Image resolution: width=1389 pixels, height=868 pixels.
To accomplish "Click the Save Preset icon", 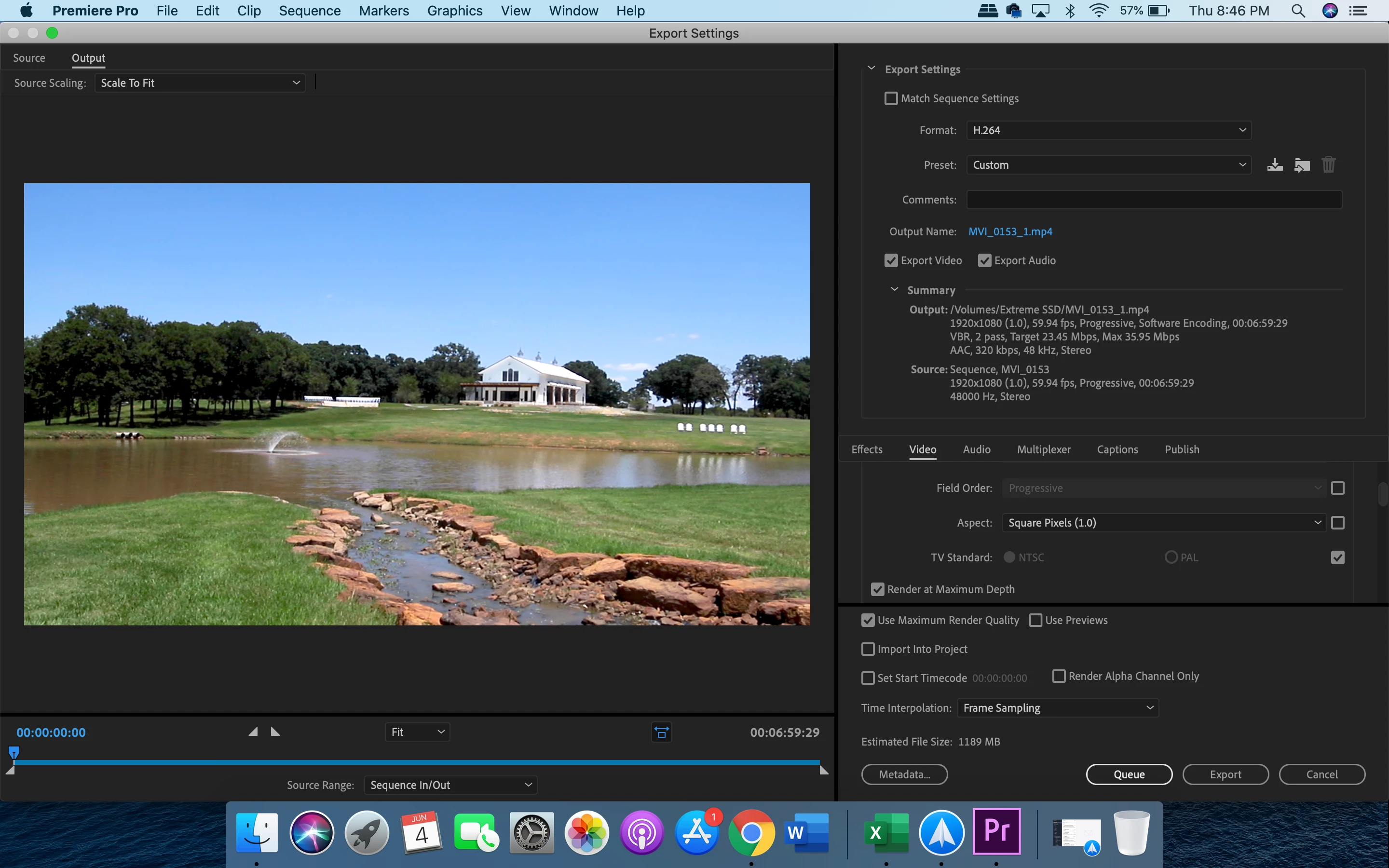I will coord(1274,165).
